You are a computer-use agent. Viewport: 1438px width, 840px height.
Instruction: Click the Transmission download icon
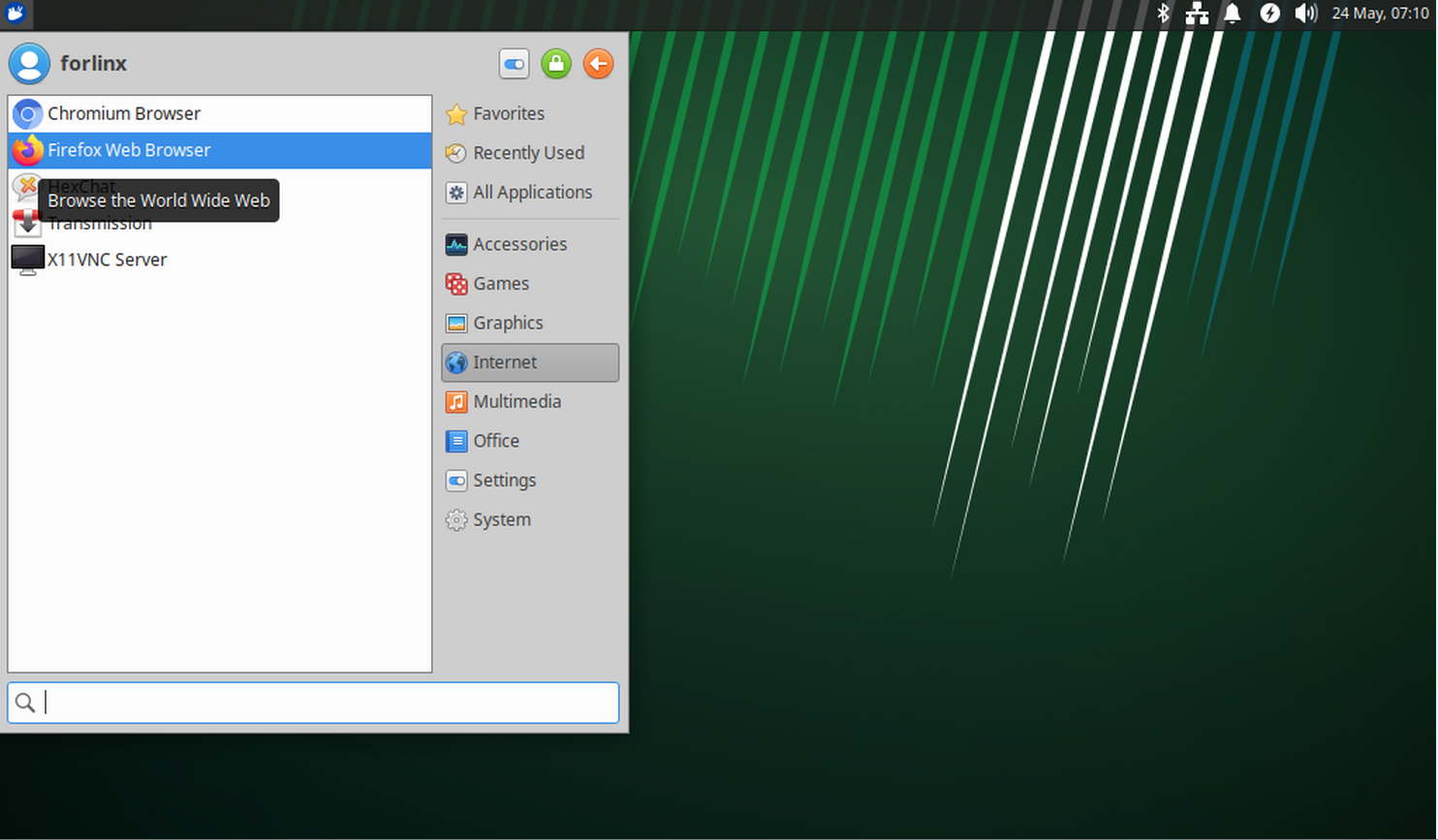pos(26,225)
